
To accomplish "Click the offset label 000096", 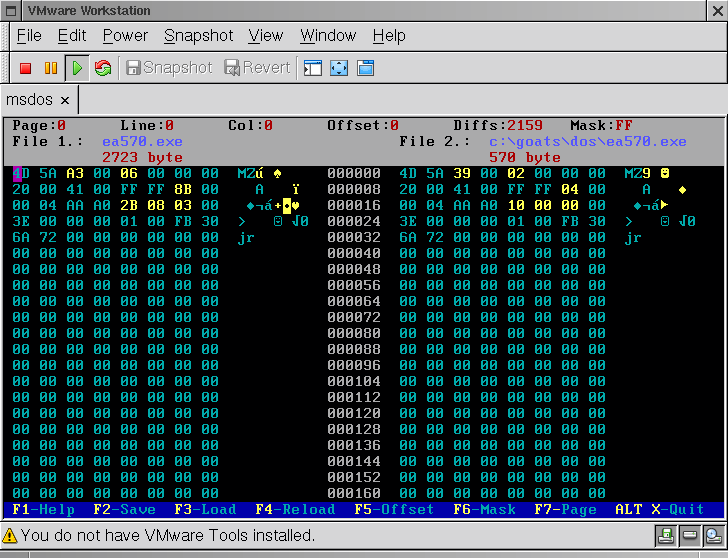I will pos(354,365).
